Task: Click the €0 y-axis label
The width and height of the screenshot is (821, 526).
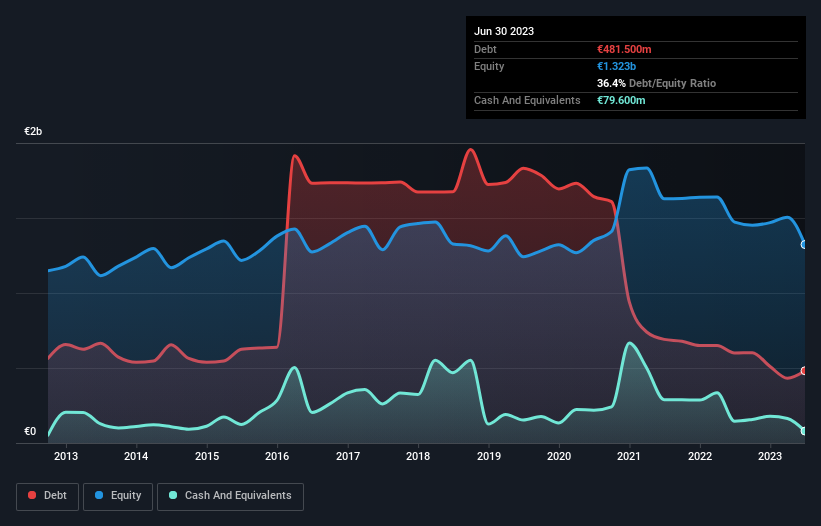Action: point(30,431)
